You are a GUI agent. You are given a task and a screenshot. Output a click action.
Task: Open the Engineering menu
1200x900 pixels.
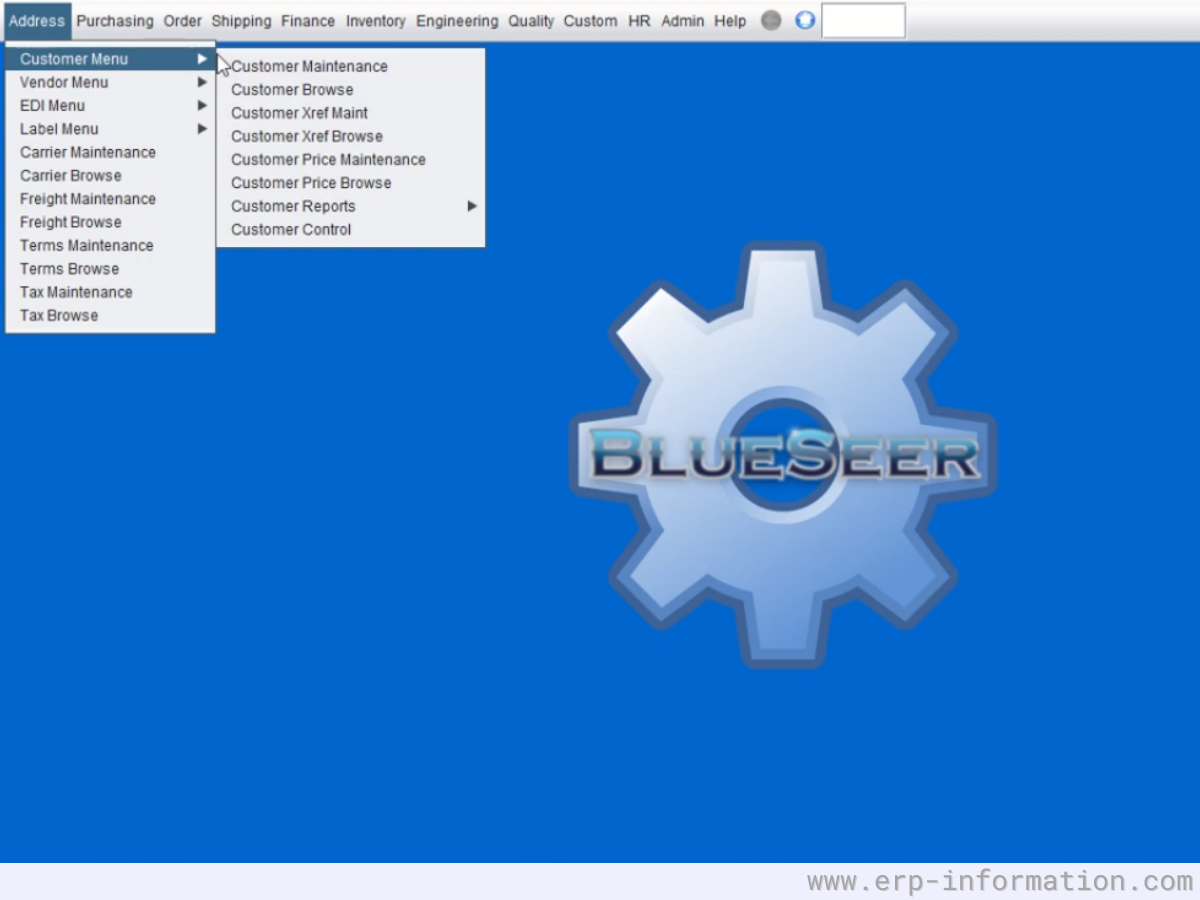[457, 20]
